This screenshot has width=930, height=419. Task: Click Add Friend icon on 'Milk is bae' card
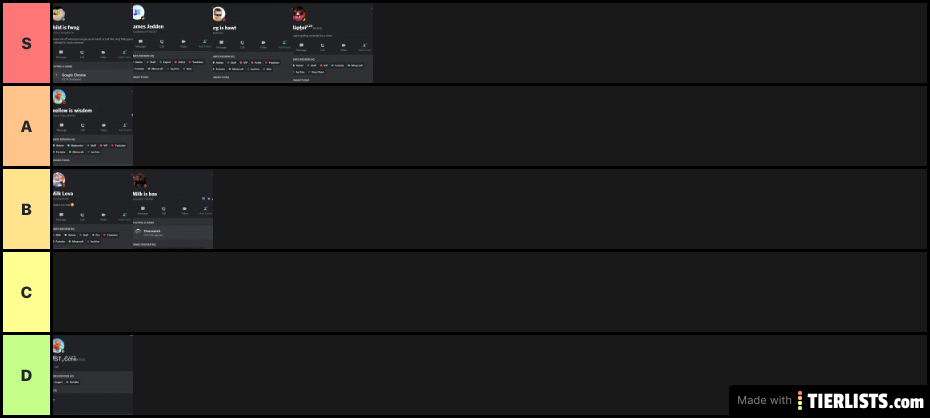[205, 210]
